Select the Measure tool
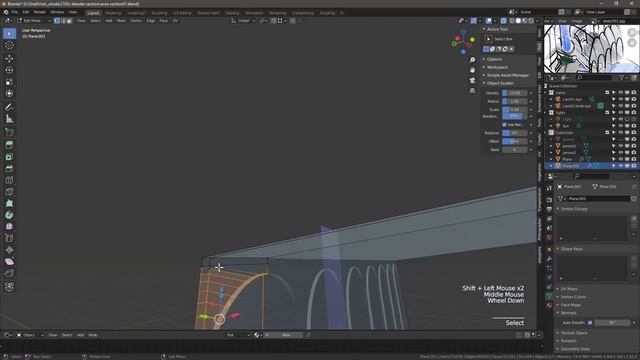 tap(9, 119)
